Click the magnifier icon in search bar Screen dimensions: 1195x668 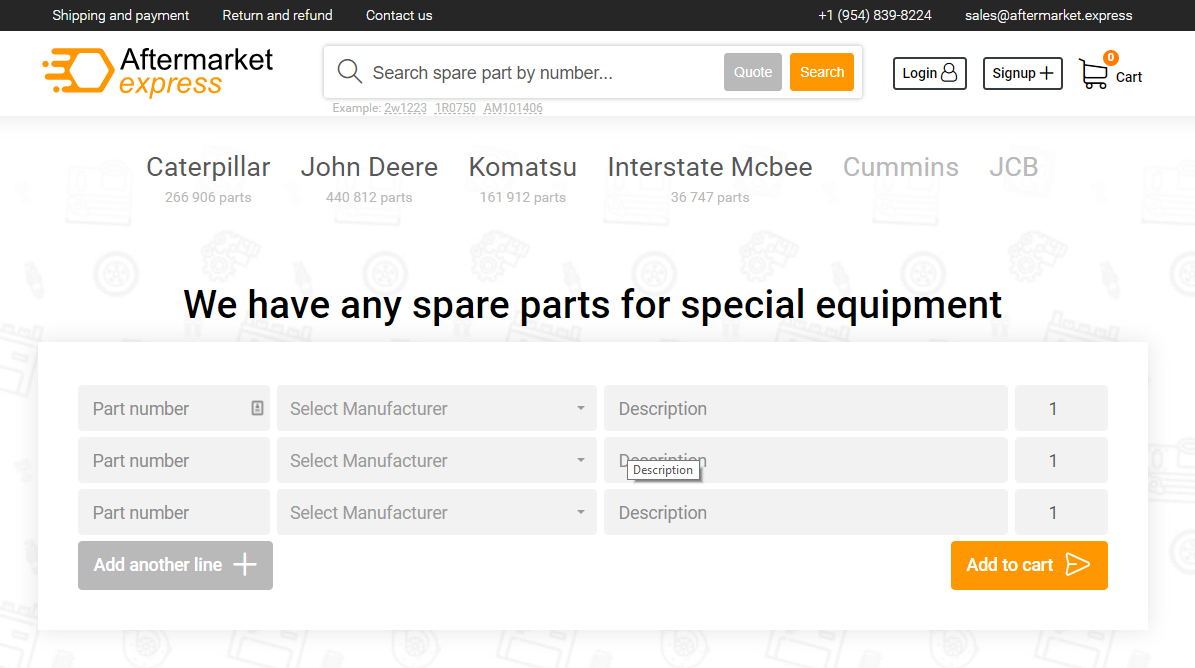(349, 72)
